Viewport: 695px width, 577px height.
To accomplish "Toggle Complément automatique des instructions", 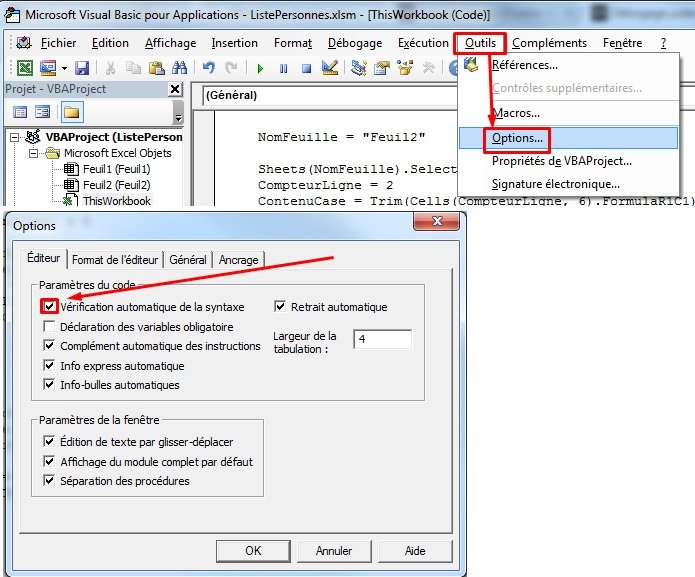I will (x=49, y=345).
